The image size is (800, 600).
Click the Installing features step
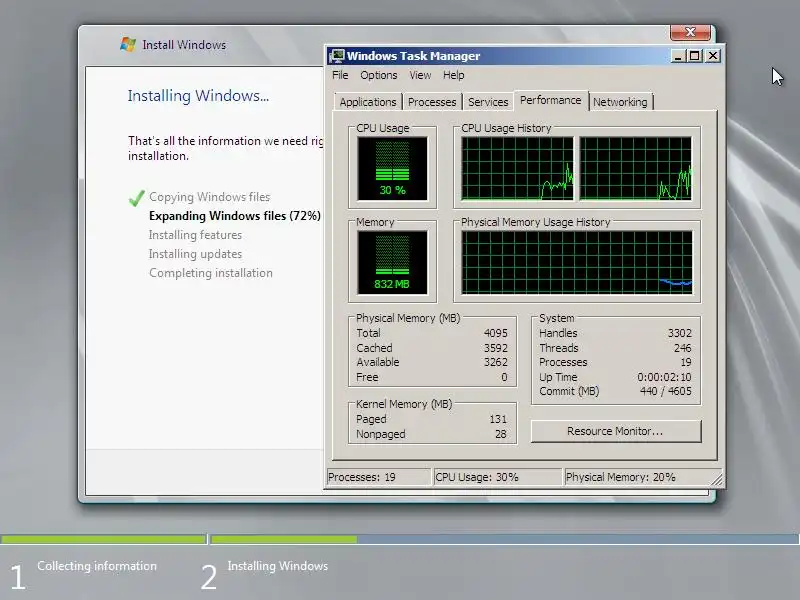click(195, 235)
